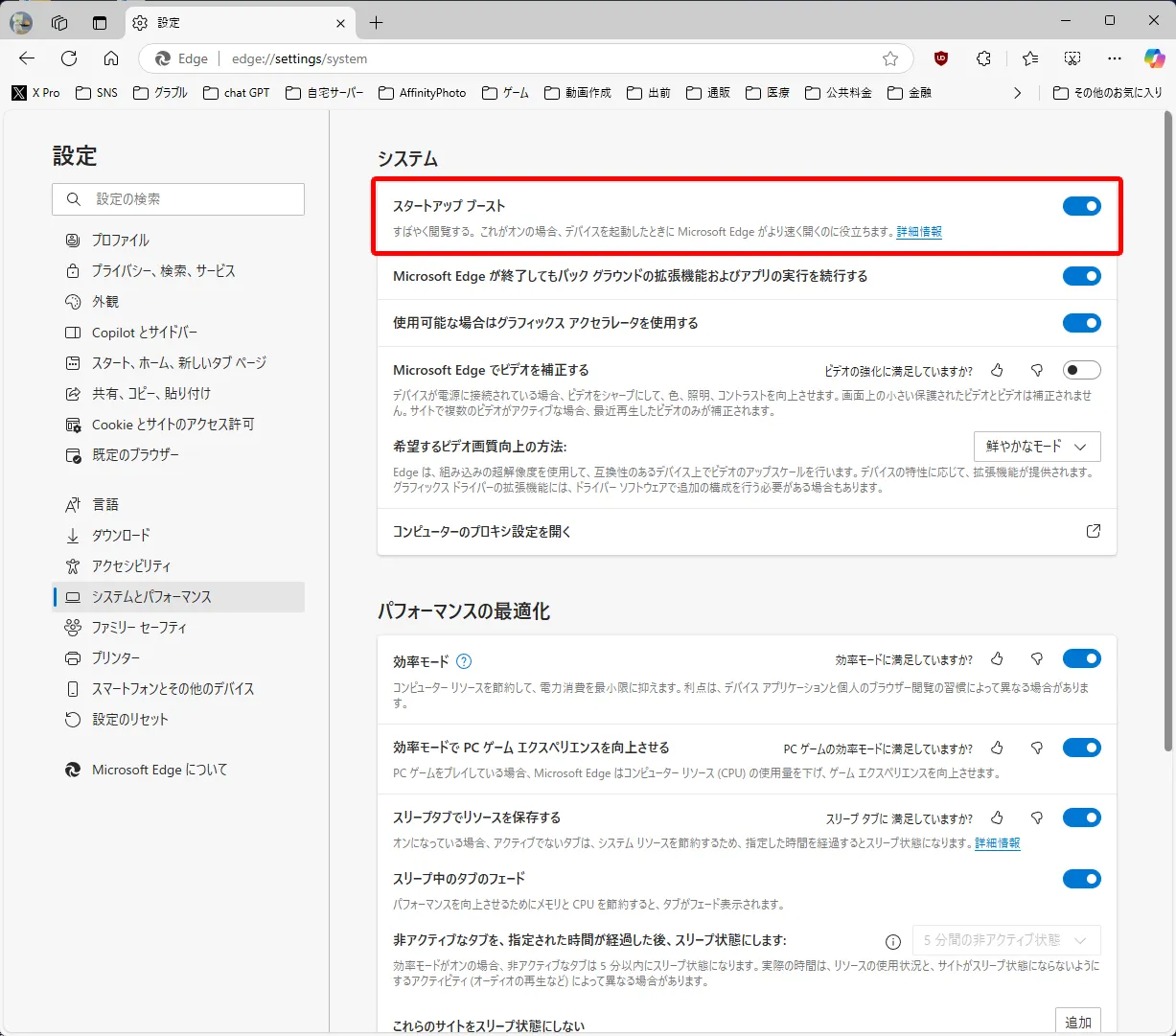Click the 設定の検索 search field
The height and width of the screenshot is (1036, 1176).
(x=178, y=199)
